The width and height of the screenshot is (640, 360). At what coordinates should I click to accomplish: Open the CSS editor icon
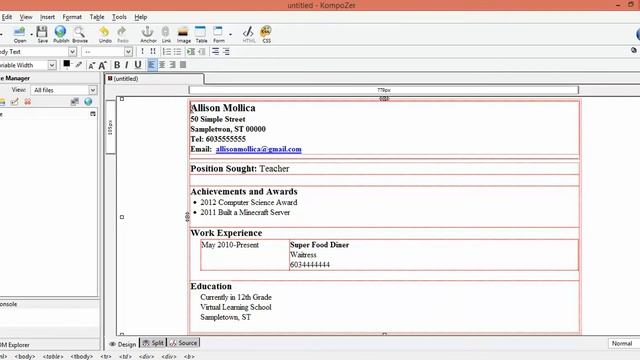(x=266, y=34)
